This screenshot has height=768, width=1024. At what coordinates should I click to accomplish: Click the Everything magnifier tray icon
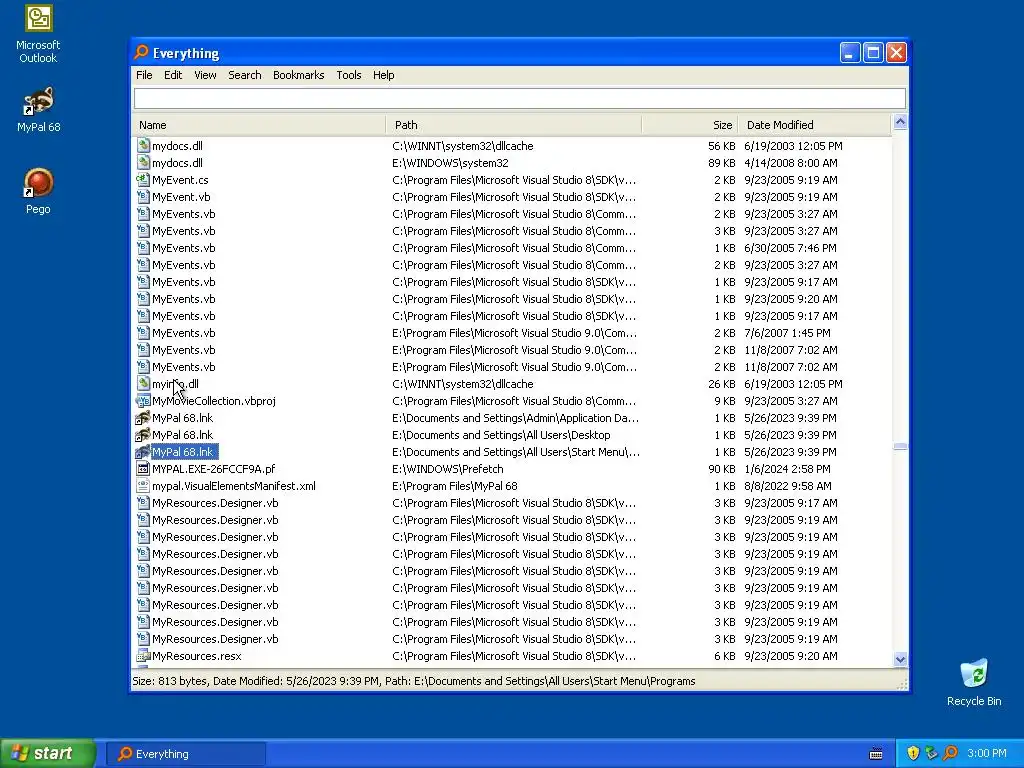pyautogui.click(x=950, y=753)
